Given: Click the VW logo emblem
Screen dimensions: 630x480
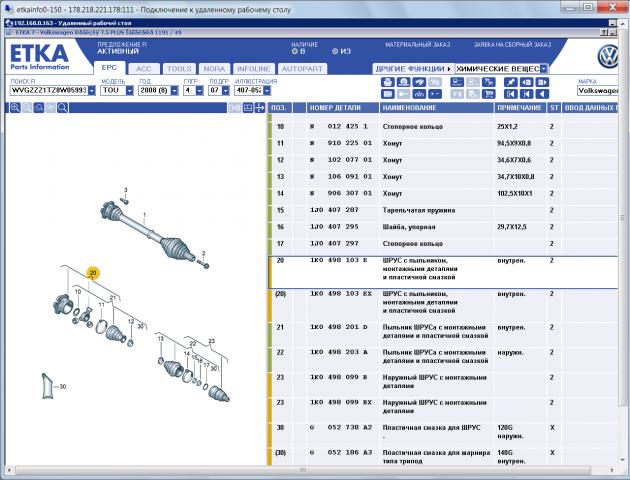Looking at the screenshot, I should 608,56.
